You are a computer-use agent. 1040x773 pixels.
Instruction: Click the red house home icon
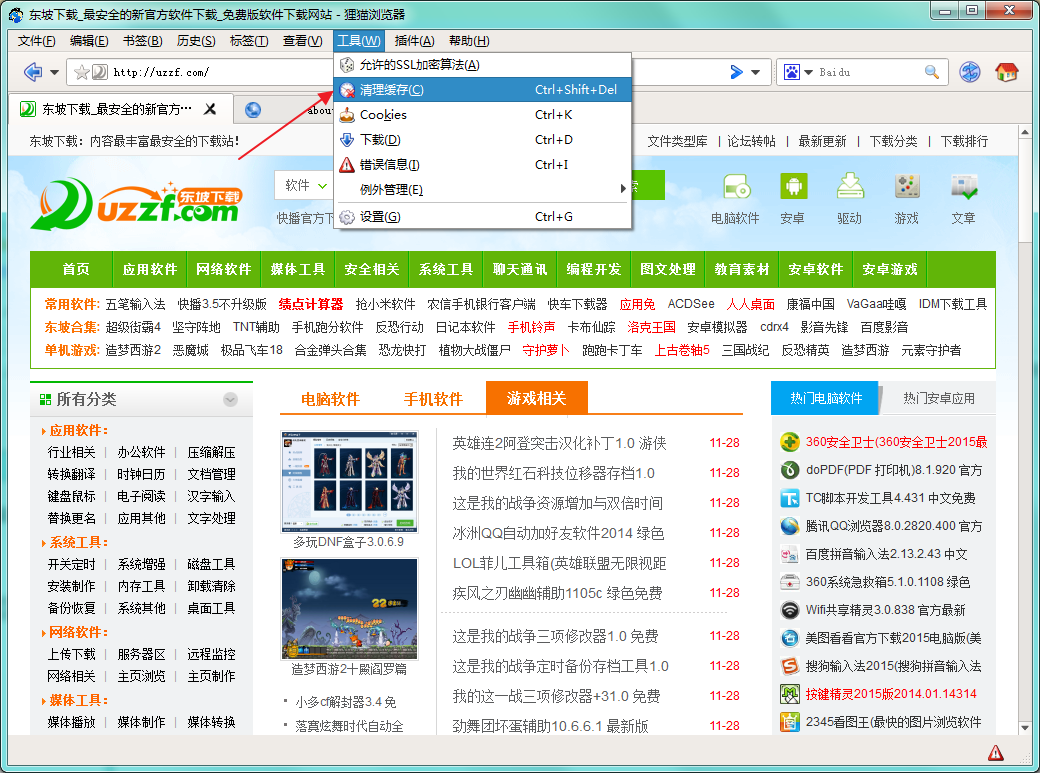click(x=1006, y=72)
